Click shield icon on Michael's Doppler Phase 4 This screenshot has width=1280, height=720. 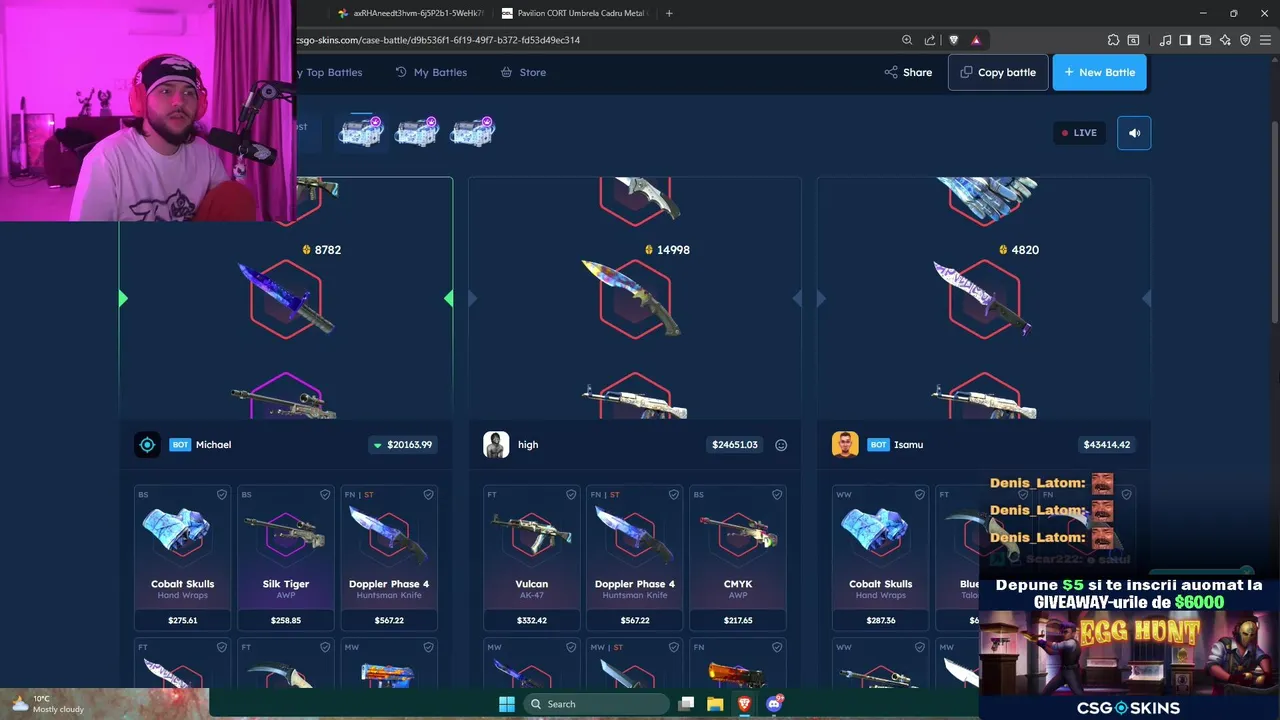pyautogui.click(x=428, y=494)
